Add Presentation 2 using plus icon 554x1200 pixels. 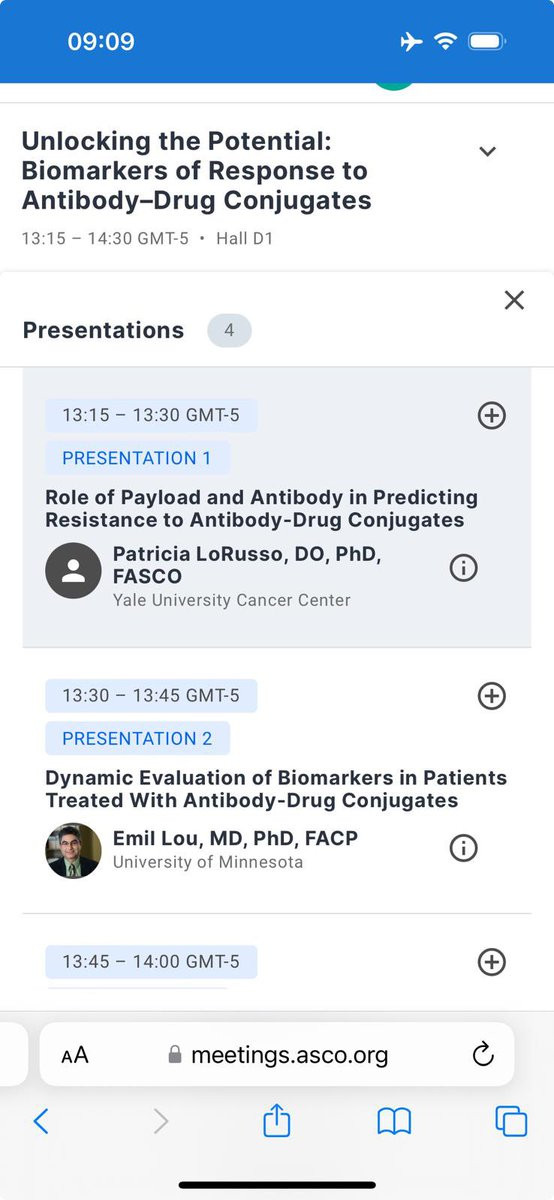pyautogui.click(x=491, y=695)
